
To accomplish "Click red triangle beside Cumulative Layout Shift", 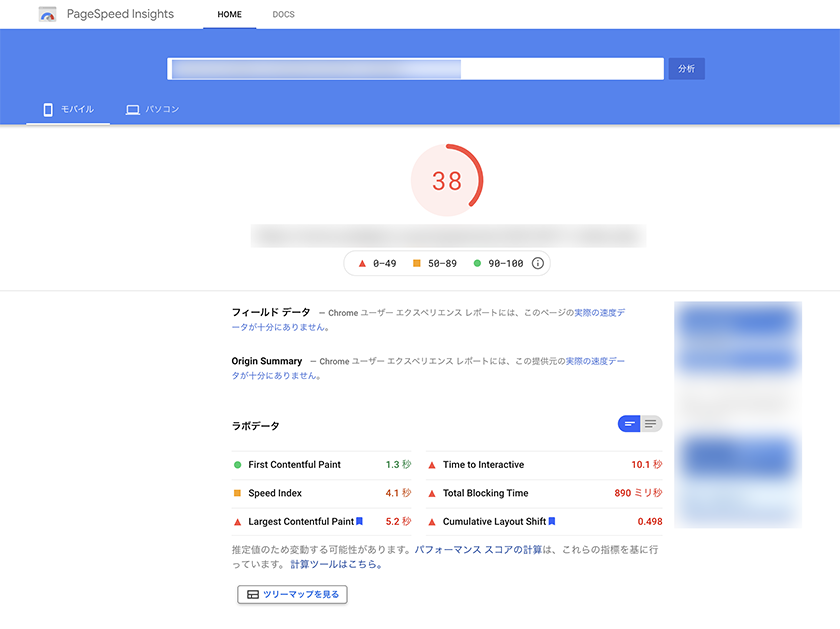I will 432,522.
